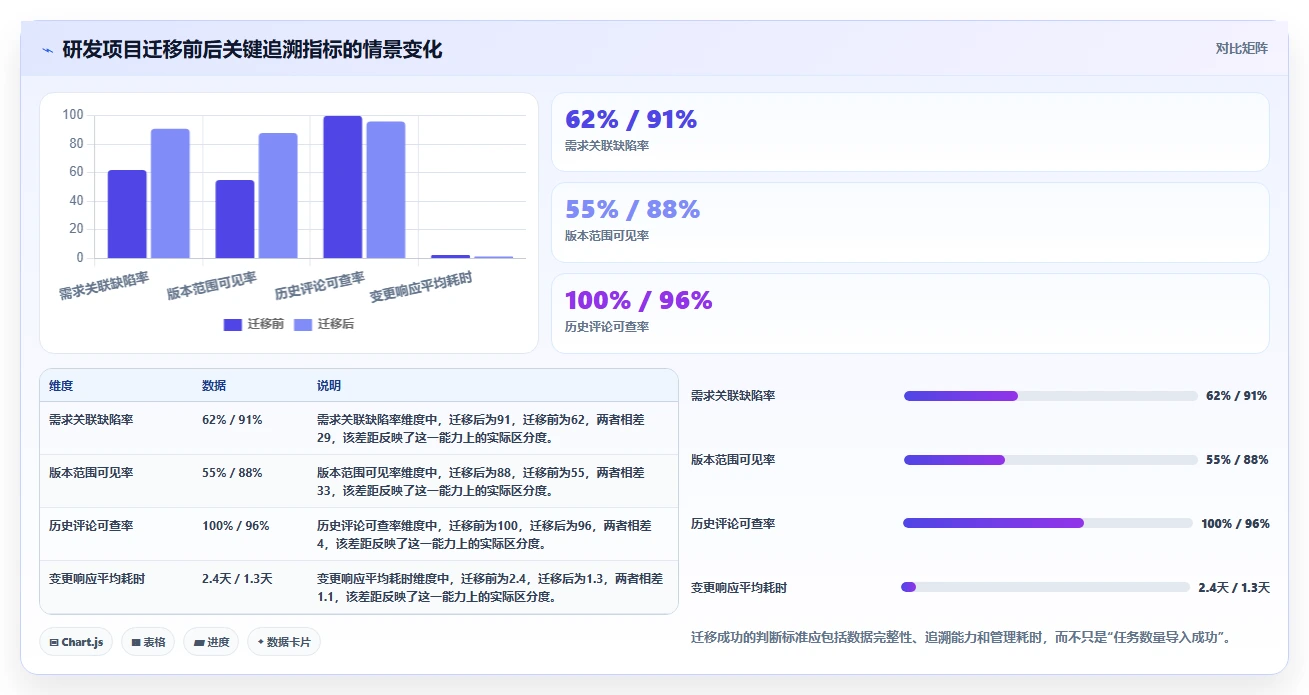Click the 对比矩阵 label in header
The image size is (1309, 695).
tap(1241, 49)
